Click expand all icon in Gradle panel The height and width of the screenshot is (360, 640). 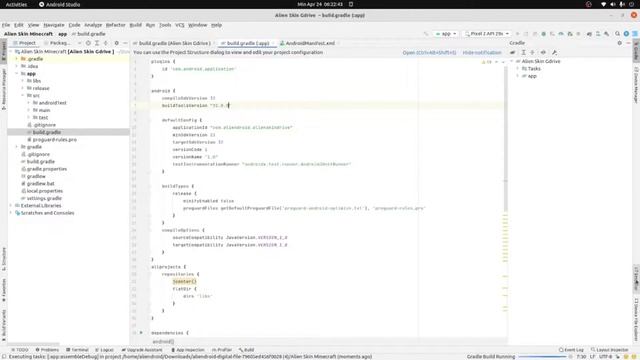[523, 52]
